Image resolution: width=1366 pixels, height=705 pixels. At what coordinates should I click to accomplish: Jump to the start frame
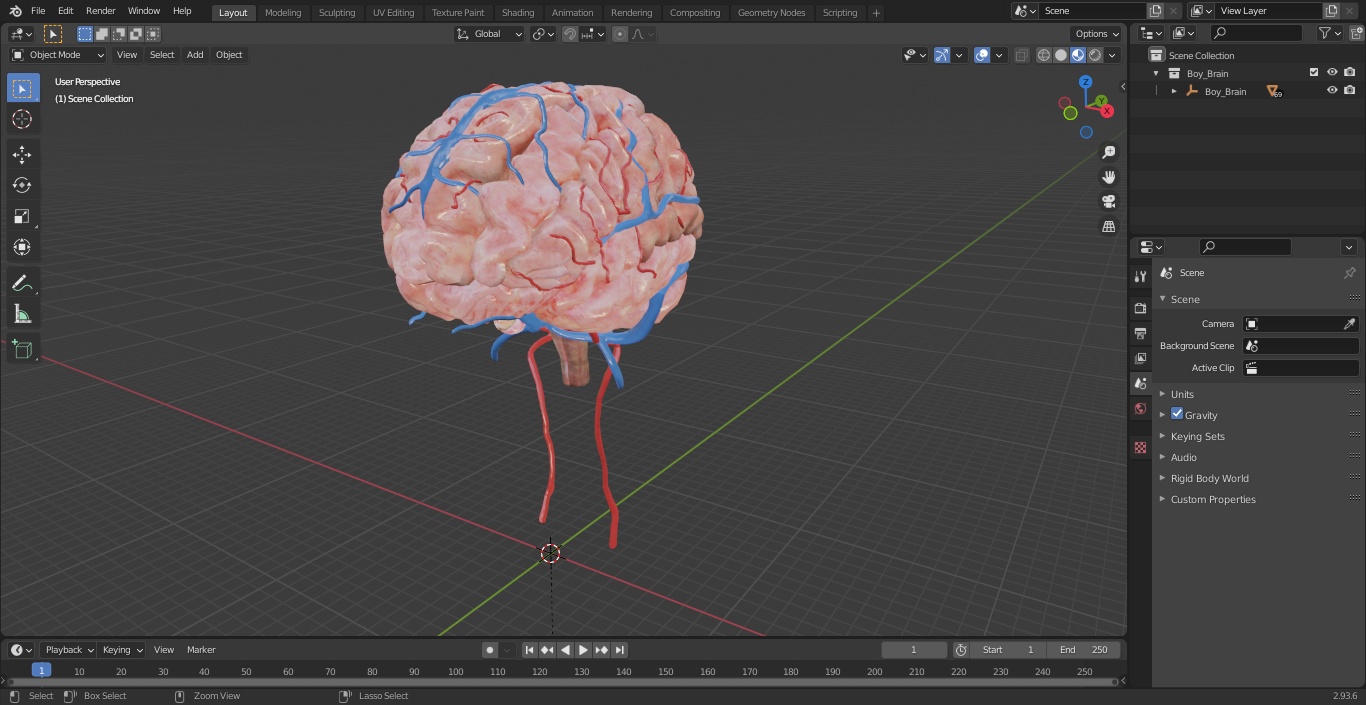(x=529, y=650)
